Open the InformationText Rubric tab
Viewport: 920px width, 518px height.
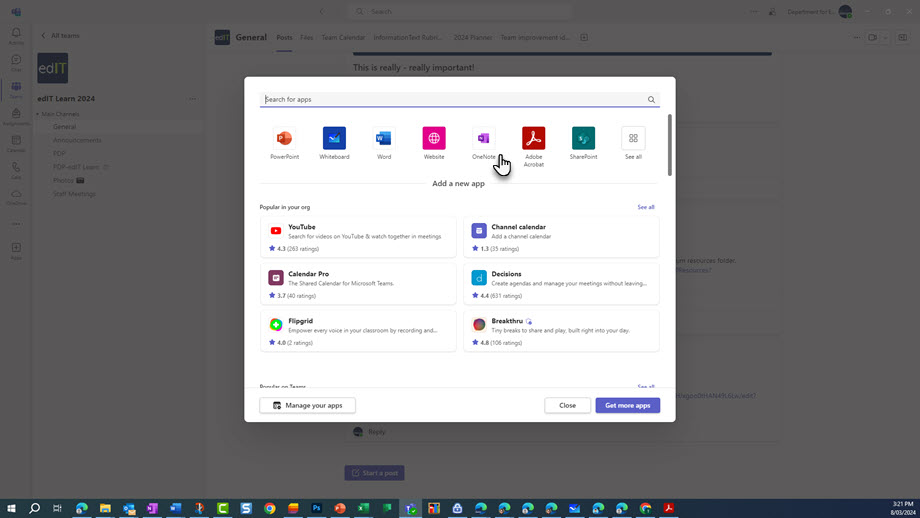(408, 38)
